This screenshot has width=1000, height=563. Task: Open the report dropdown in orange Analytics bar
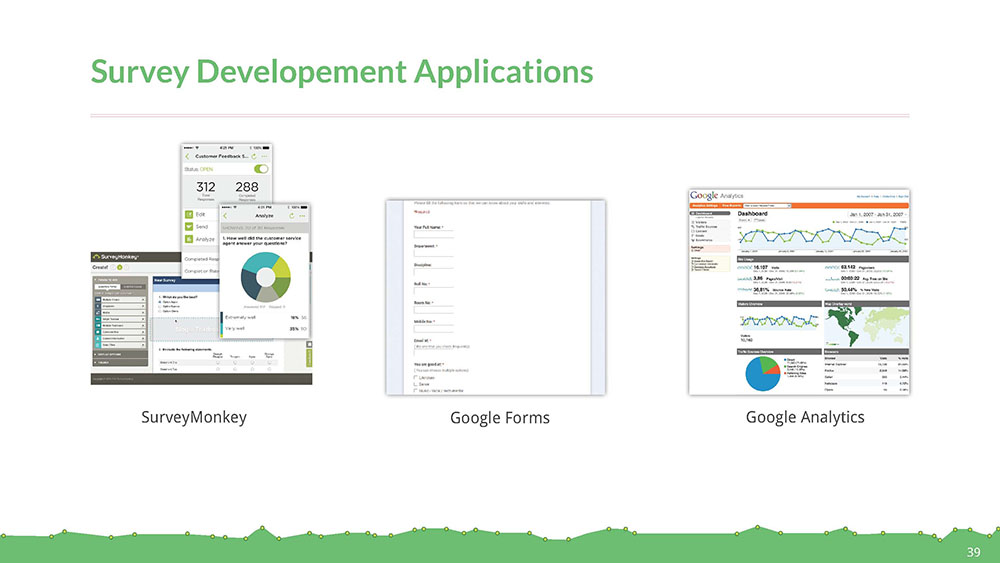point(767,206)
